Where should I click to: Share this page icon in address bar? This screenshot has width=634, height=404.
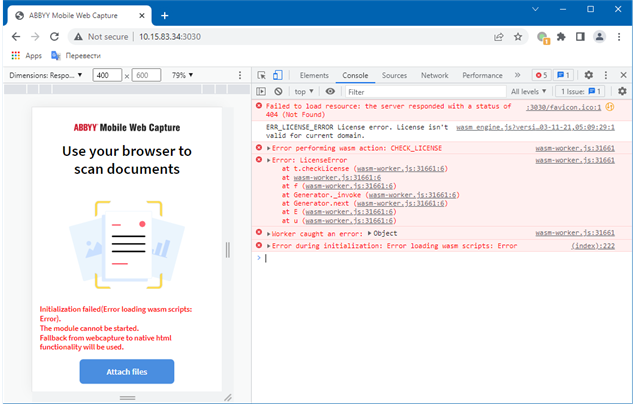tap(499, 37)
